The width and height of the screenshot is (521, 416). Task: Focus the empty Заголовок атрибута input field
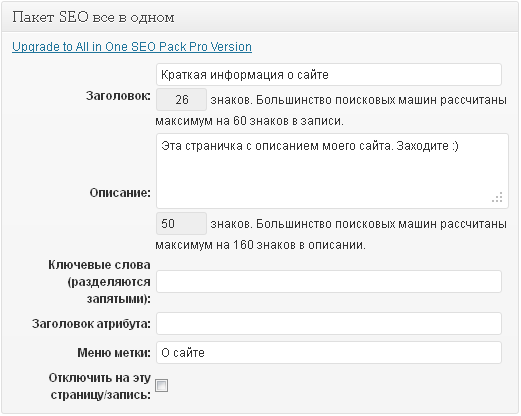(x=329, y=323)
